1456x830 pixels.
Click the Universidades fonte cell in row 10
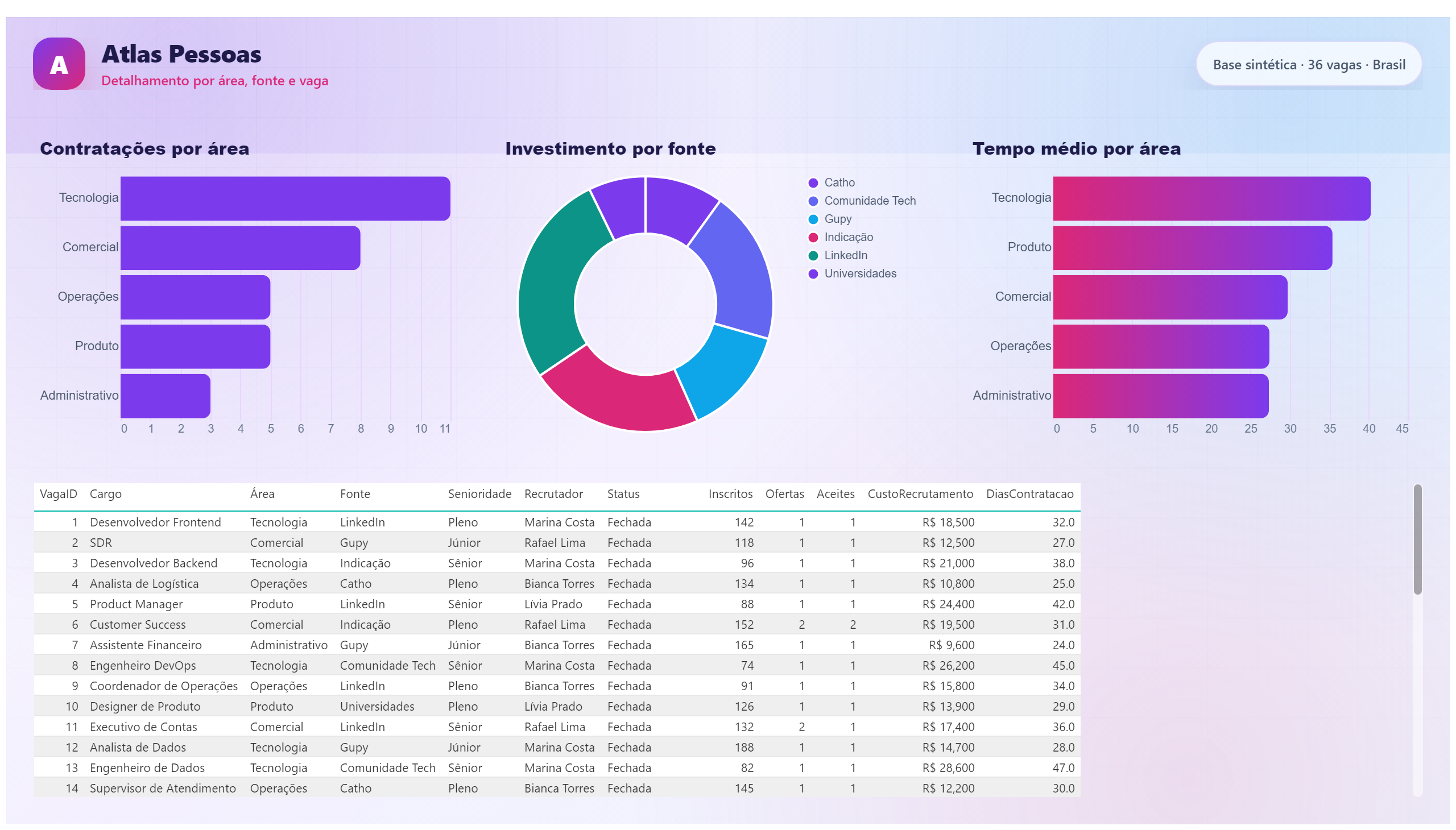tap(377, 707)
